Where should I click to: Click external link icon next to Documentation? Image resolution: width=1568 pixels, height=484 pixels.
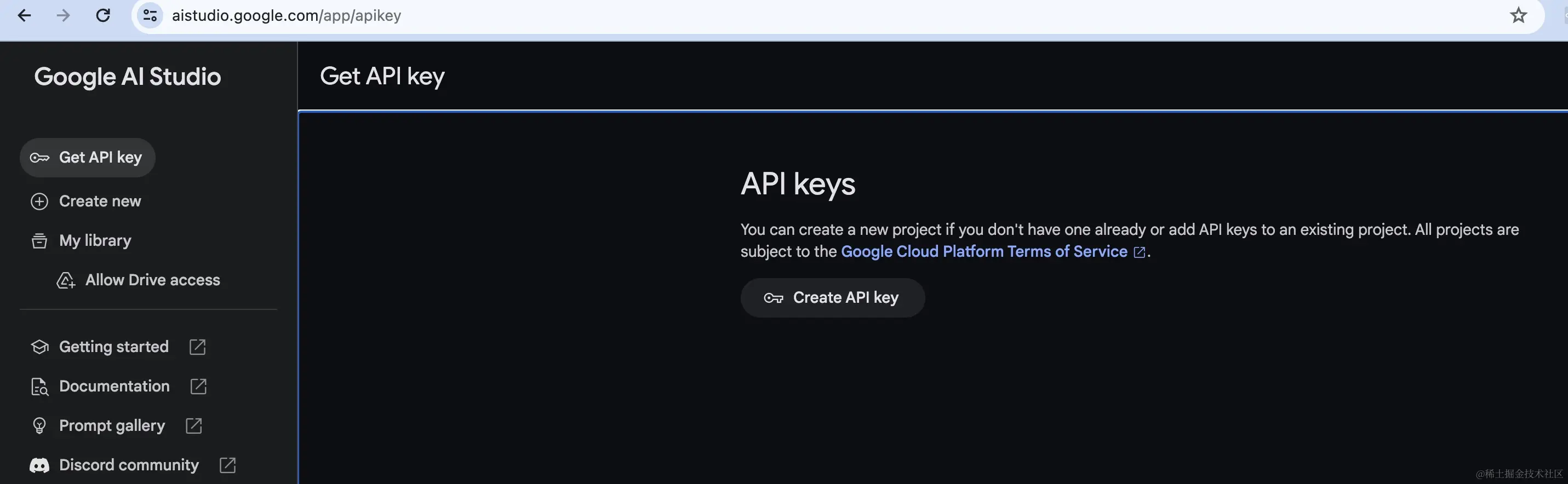coord(198,387)
